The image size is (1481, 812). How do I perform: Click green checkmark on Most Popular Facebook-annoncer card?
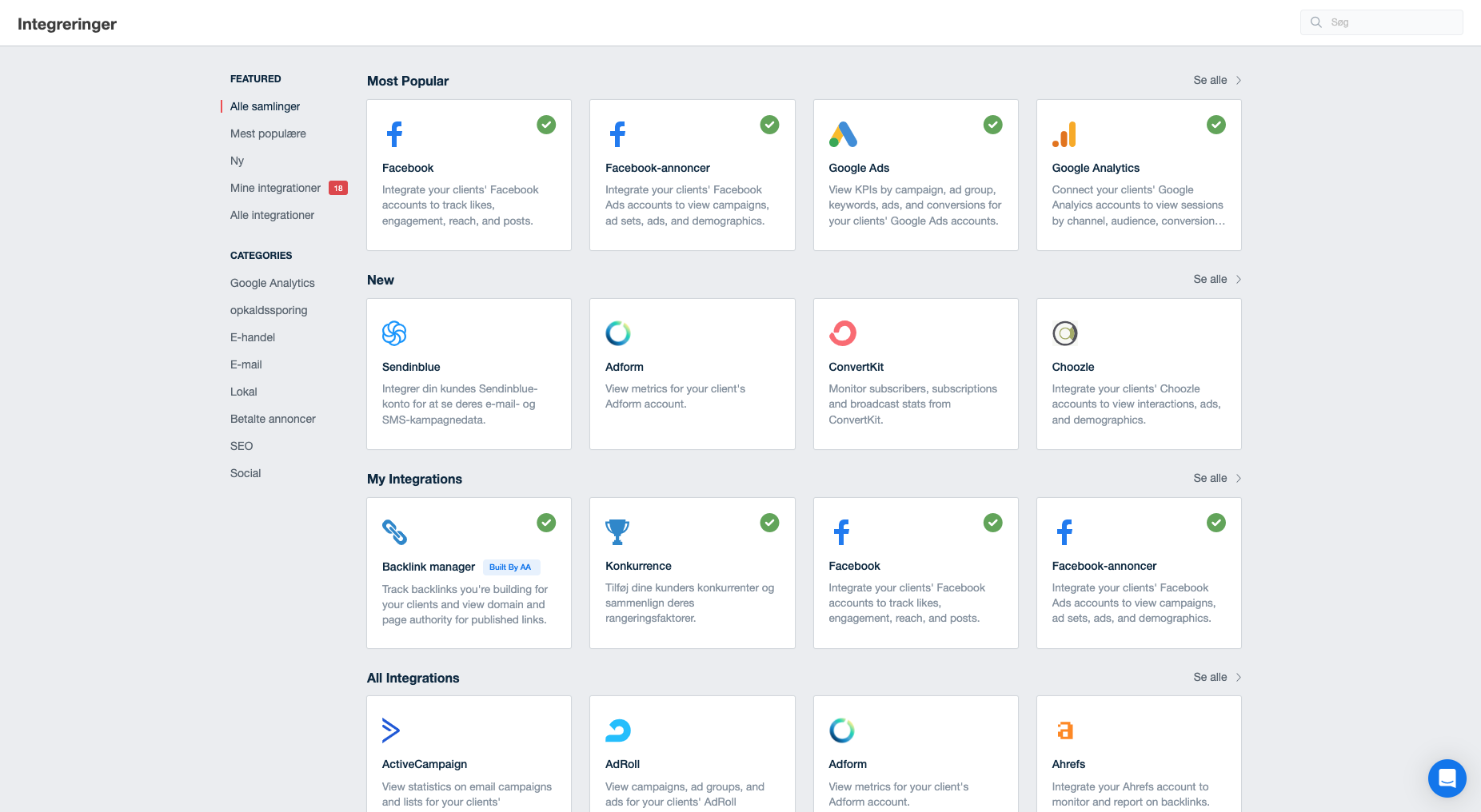click(x=769, y=125)
